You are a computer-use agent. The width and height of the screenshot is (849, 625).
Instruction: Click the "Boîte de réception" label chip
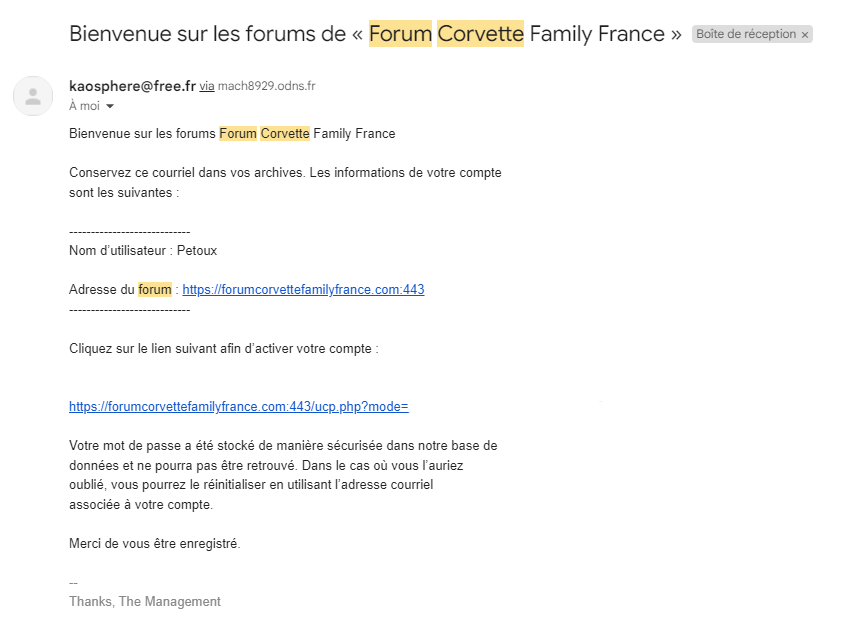point(745,34)
